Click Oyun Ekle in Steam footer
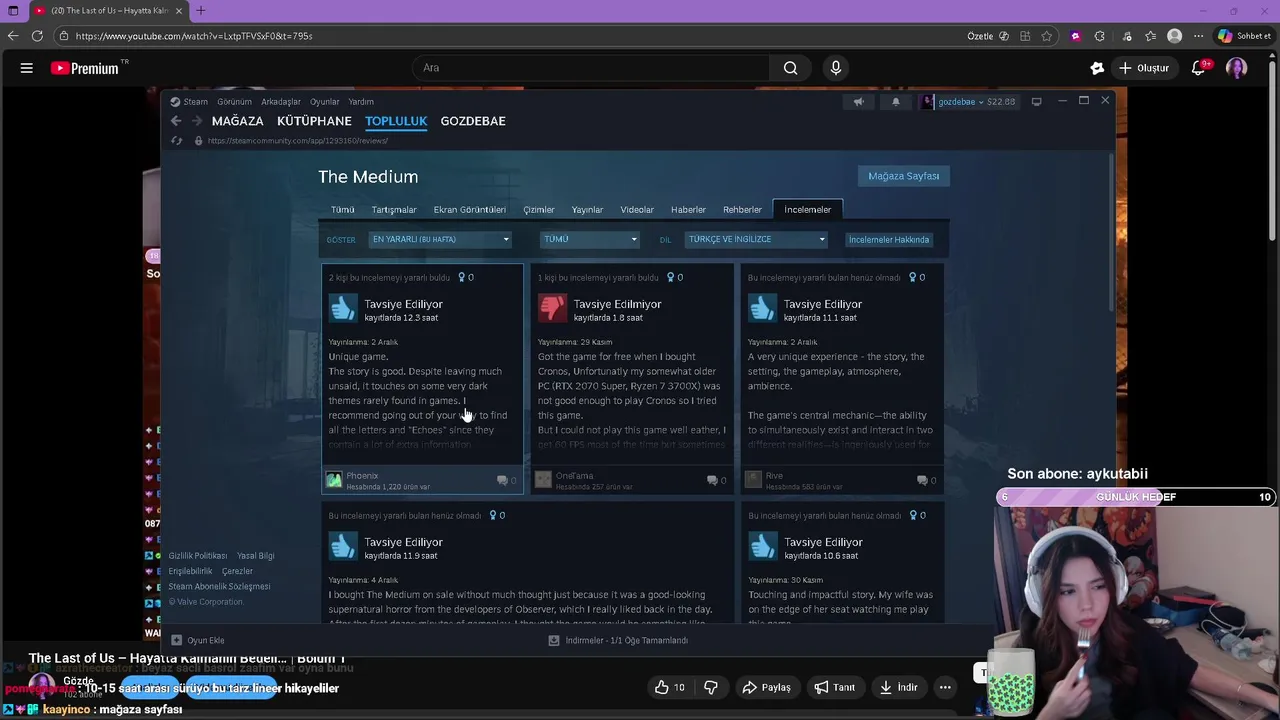This screenshot has height=720, width=1280. [x=198, y=640]
